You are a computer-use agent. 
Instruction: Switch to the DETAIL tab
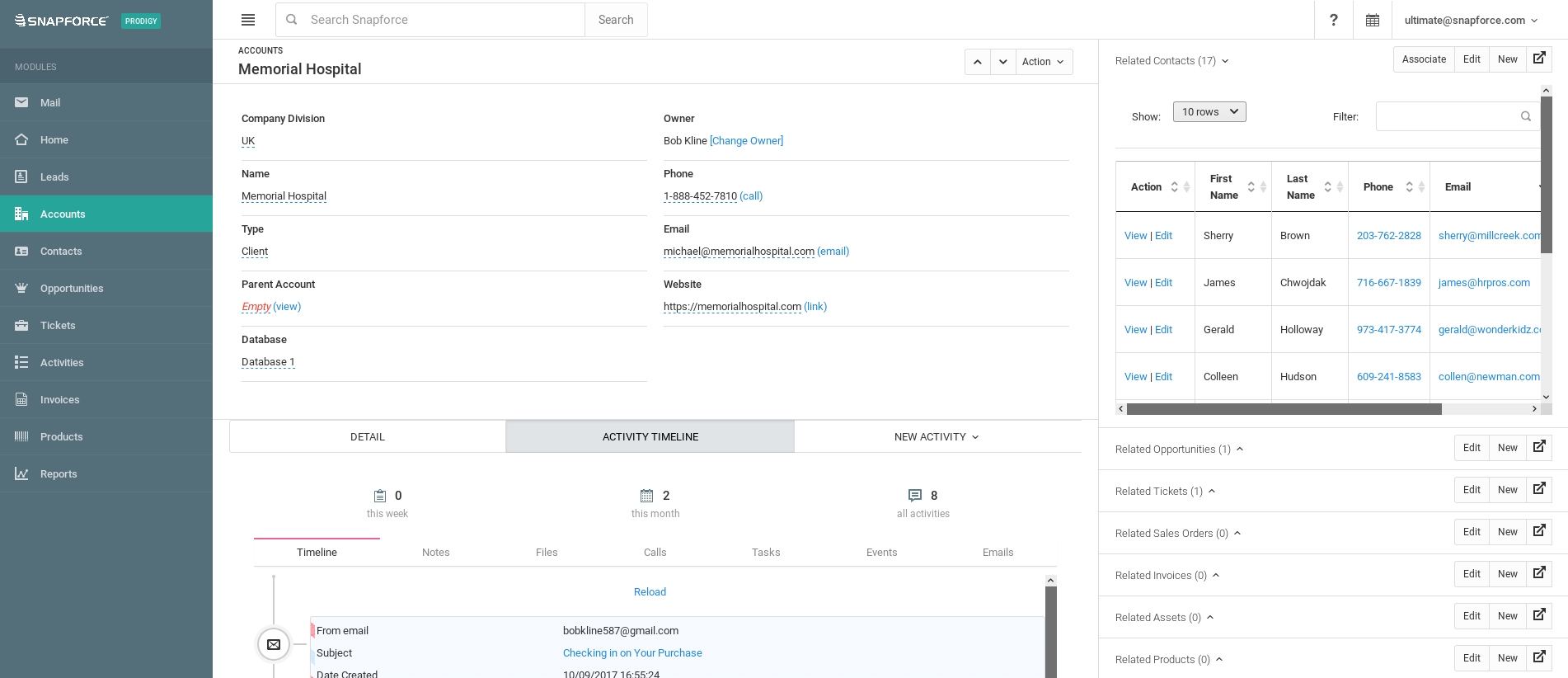click(x=368, y=437)
